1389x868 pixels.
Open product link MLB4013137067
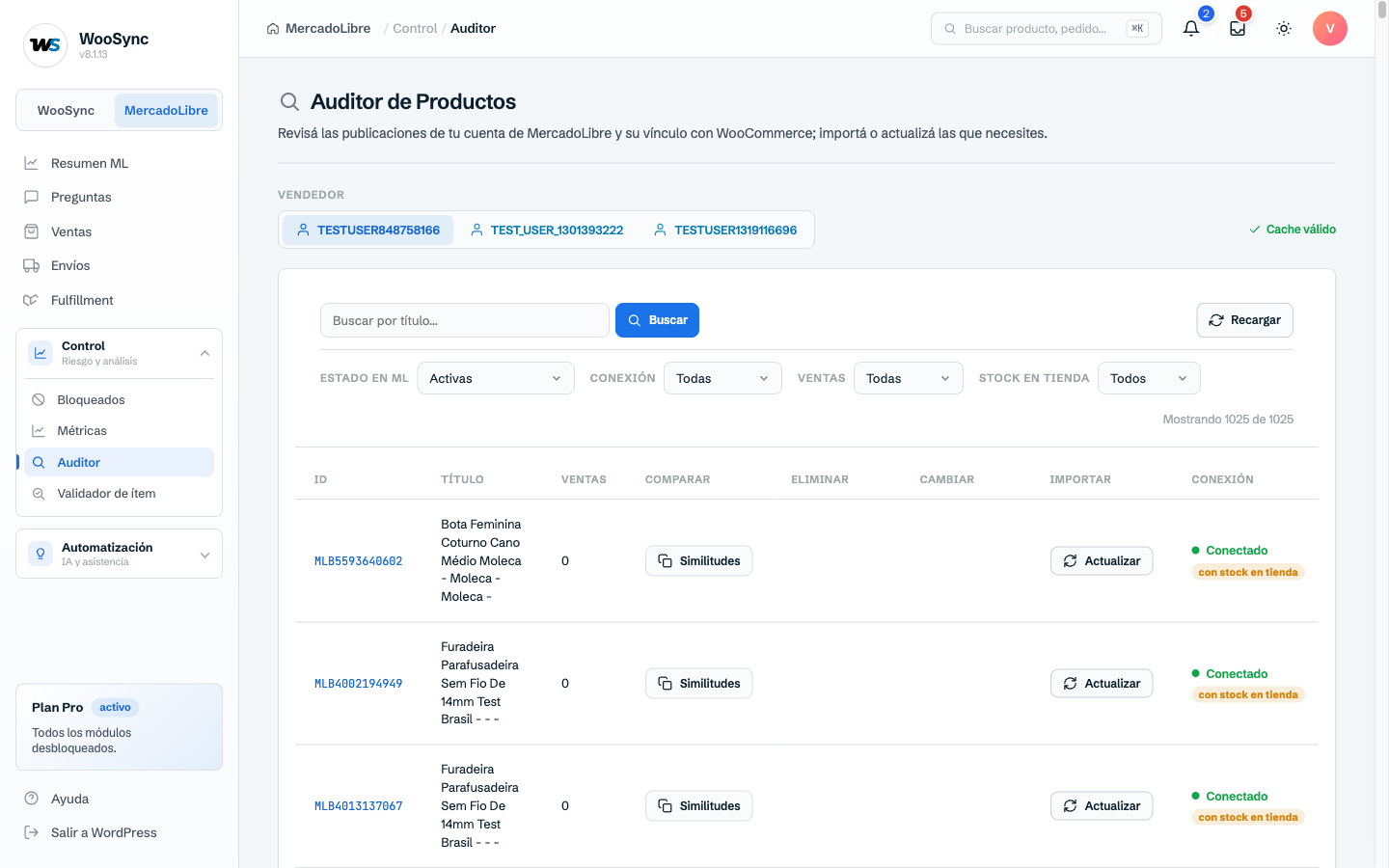[359, 806]
